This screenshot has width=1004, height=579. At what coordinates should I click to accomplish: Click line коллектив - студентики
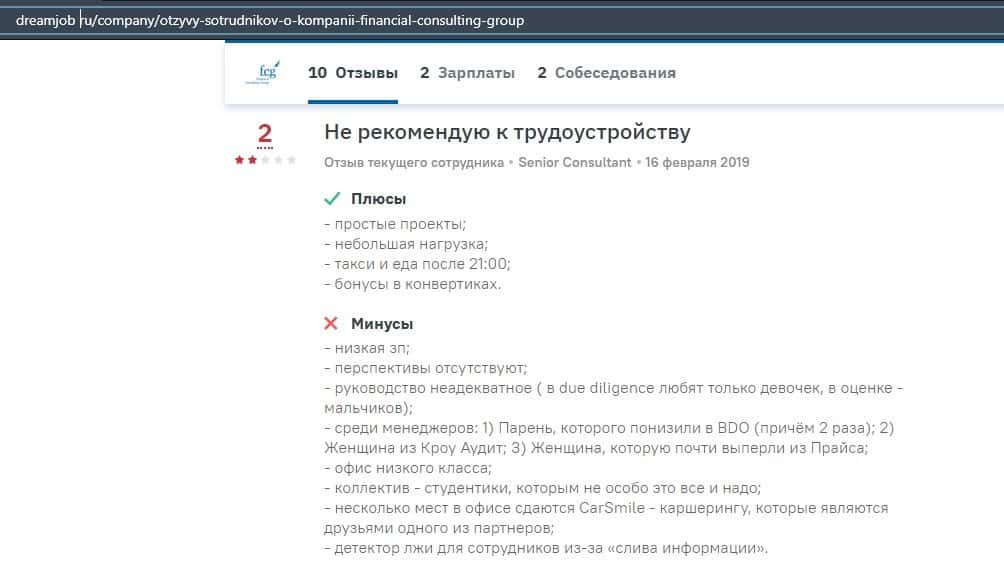tap(542, 488)
